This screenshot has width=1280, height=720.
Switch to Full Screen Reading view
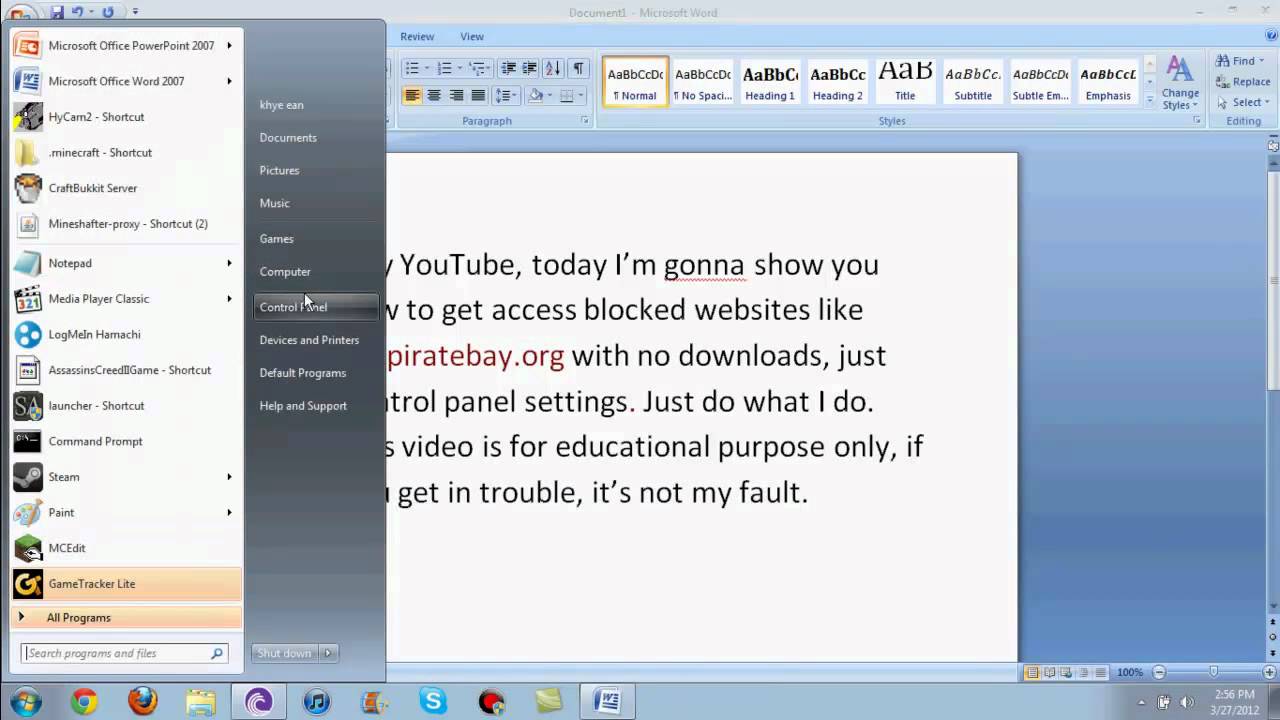click(1049, 673)
